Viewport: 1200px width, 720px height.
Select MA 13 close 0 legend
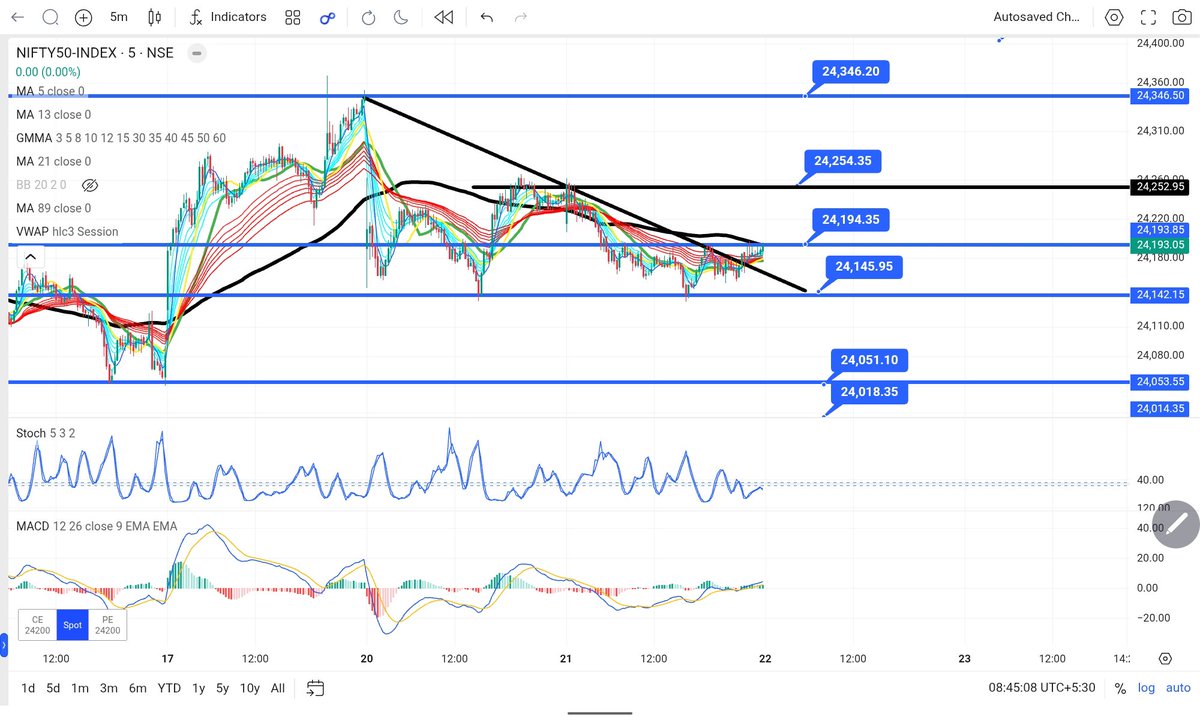click(x=53, y=115)
